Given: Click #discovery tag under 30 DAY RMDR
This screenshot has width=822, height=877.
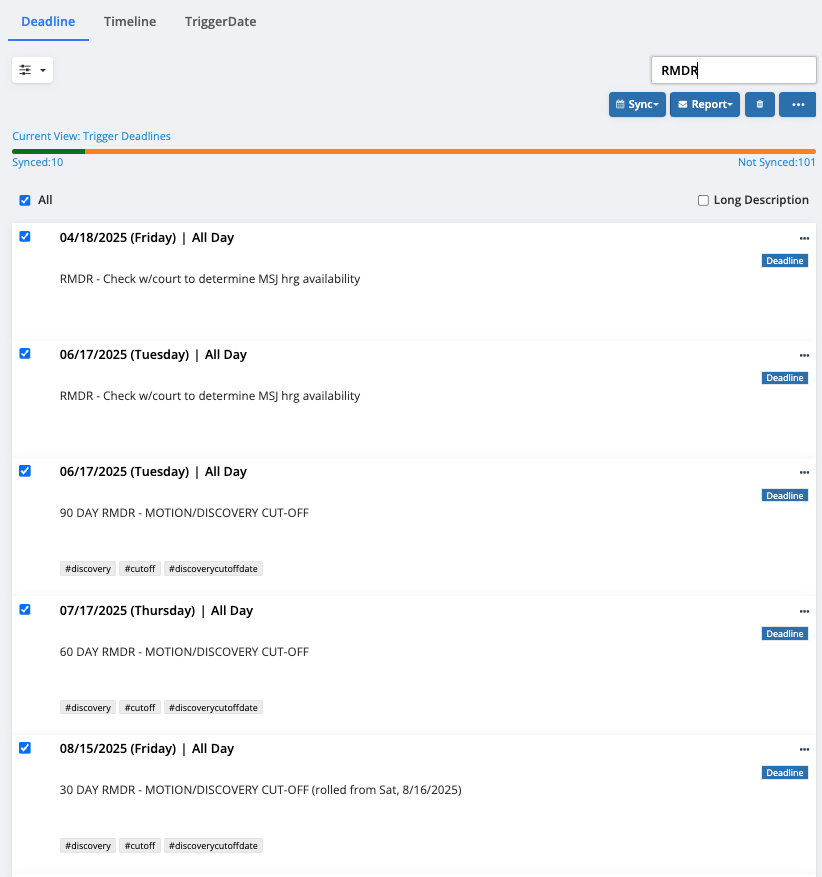Looking at the screenshot, I should 88,846.
